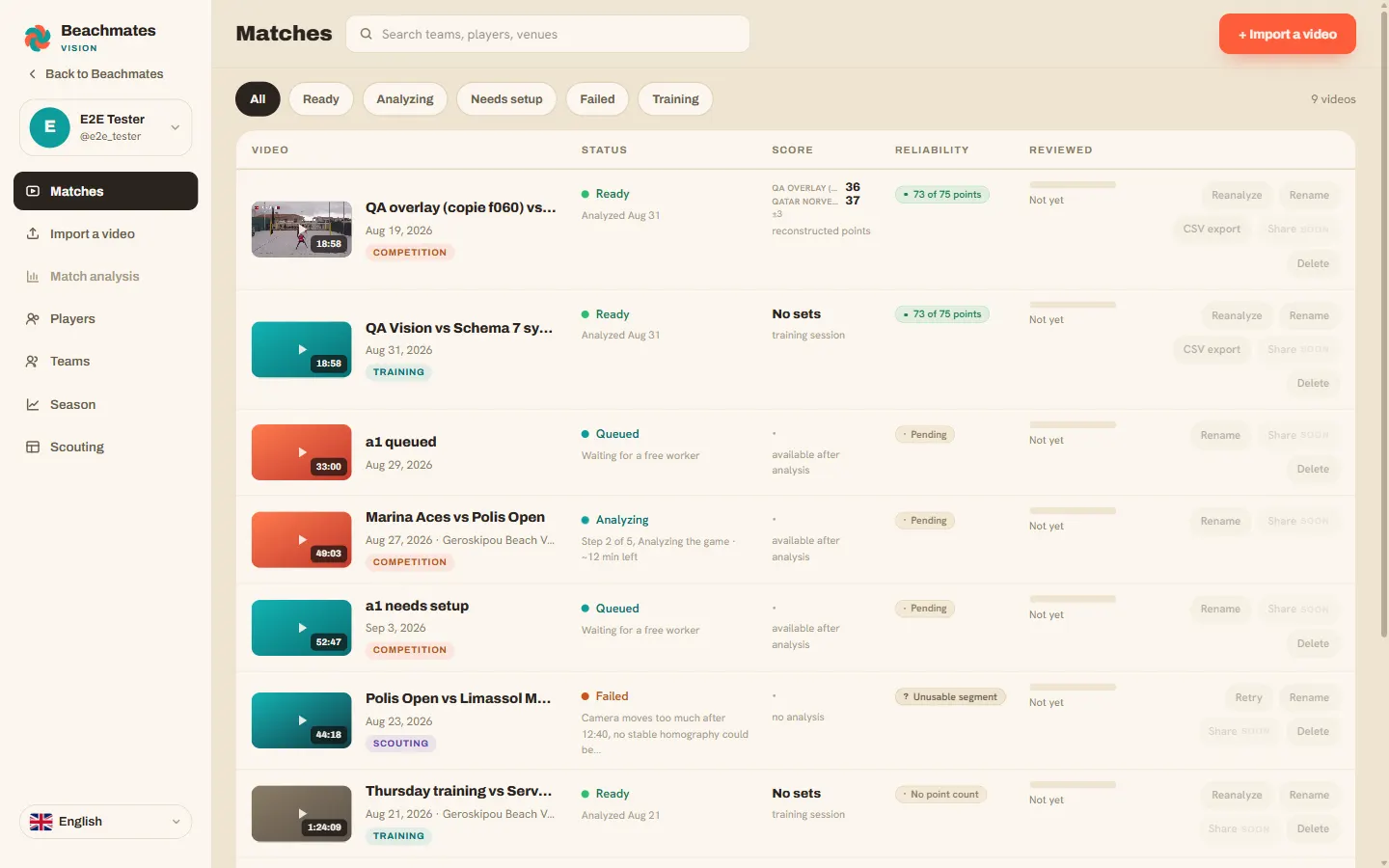Click the back arrow beside Back to Beachmates
The height and width of the screenshot is (868, 1389).
(32, 74)
